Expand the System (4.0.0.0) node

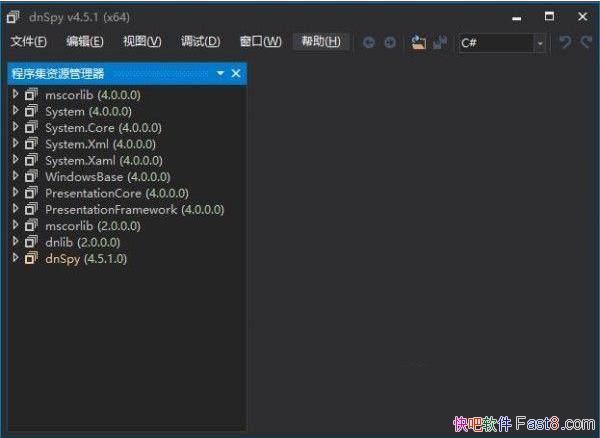click(15, 111)
